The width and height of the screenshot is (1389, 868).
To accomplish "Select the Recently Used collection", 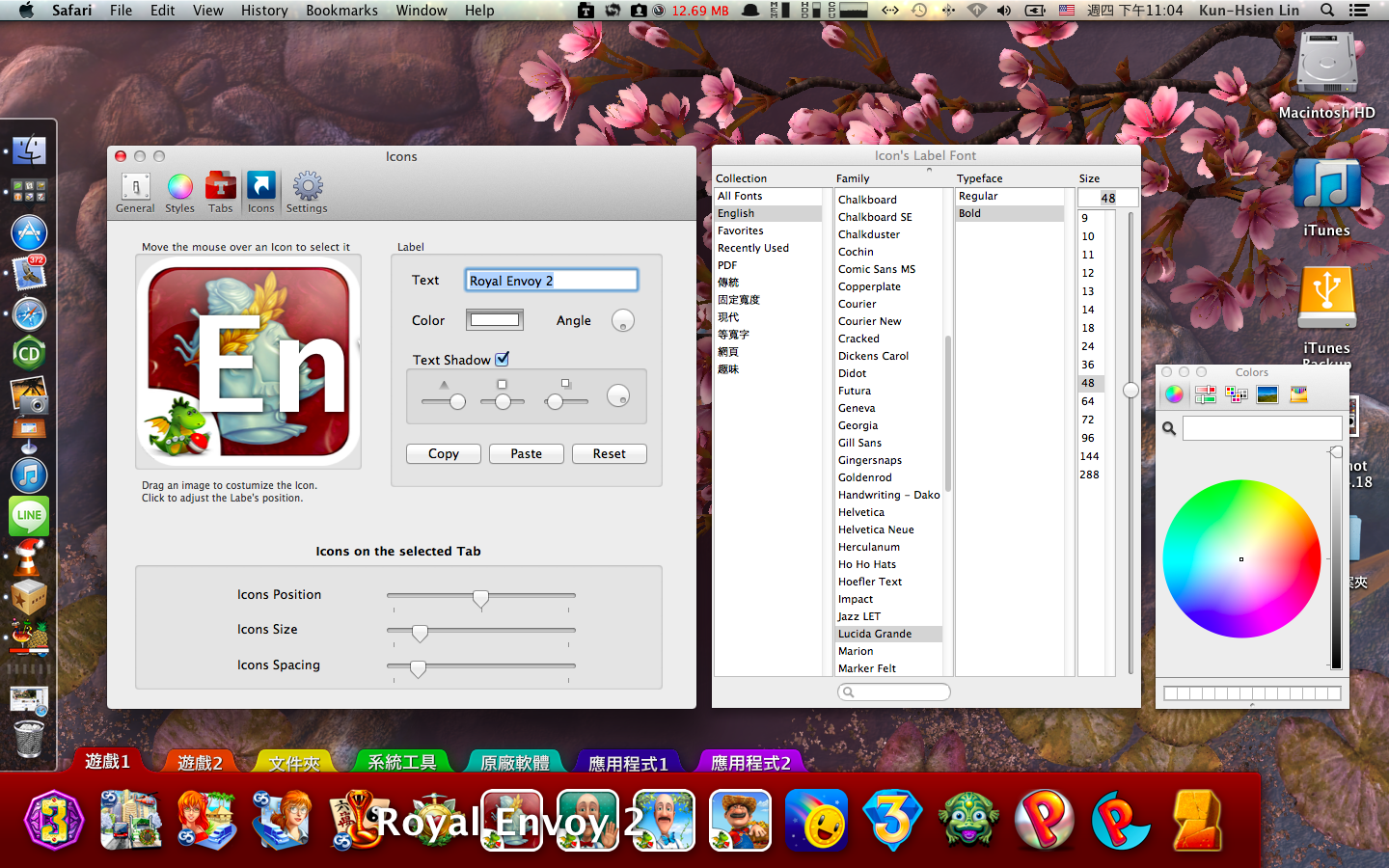I will 768,248.
